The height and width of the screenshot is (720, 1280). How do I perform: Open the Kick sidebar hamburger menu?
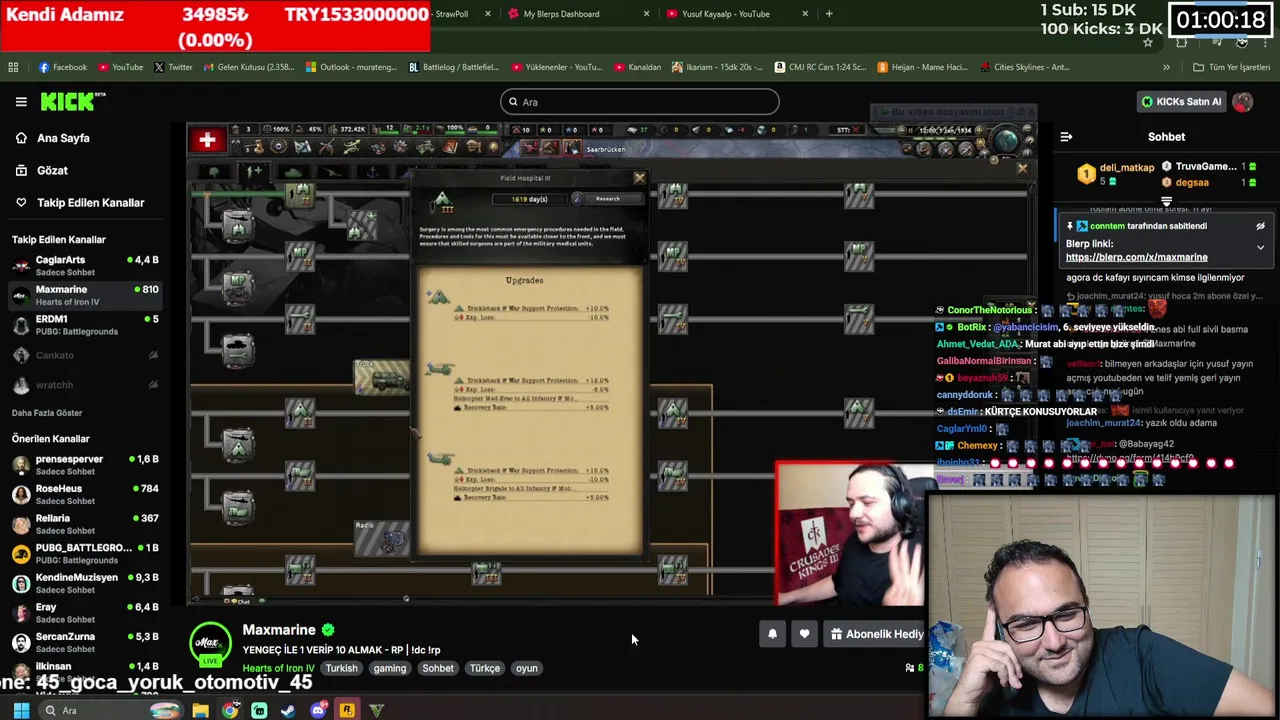(x=21, y=101)
